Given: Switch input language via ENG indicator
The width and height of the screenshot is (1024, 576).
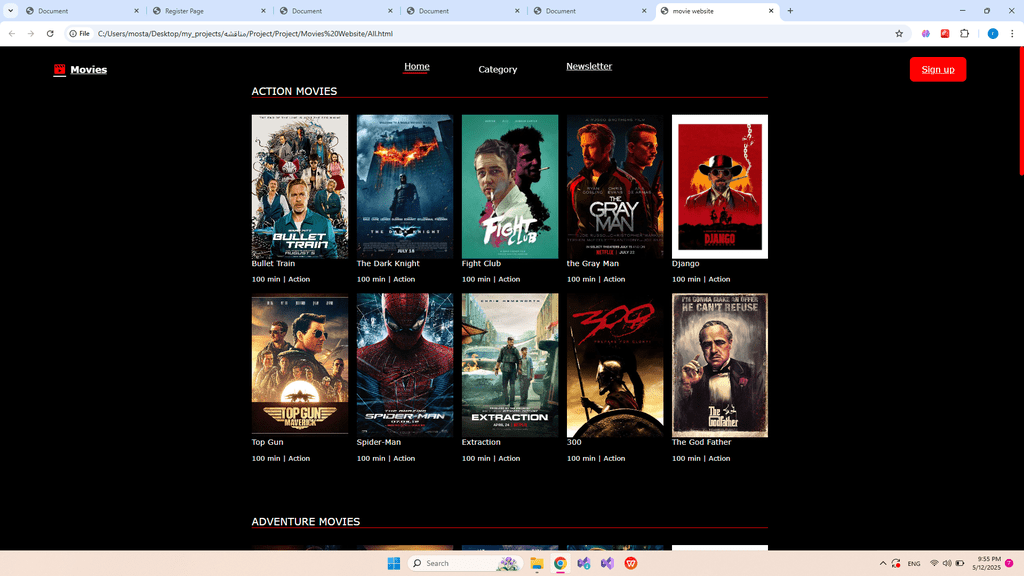Looking at the screenshot, I should 914,564.
